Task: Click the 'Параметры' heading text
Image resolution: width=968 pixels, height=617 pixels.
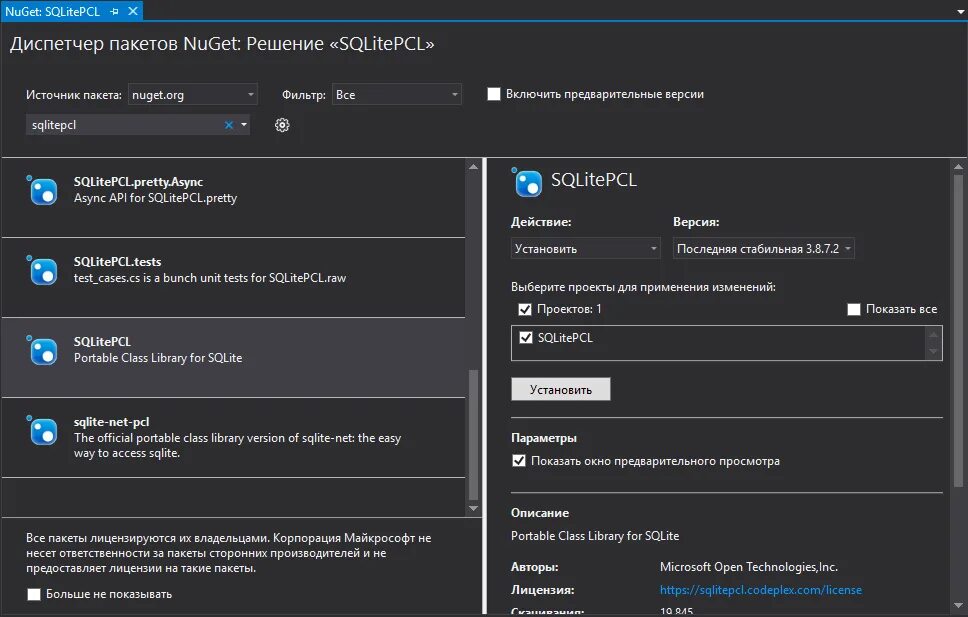Action: point(544,438)
